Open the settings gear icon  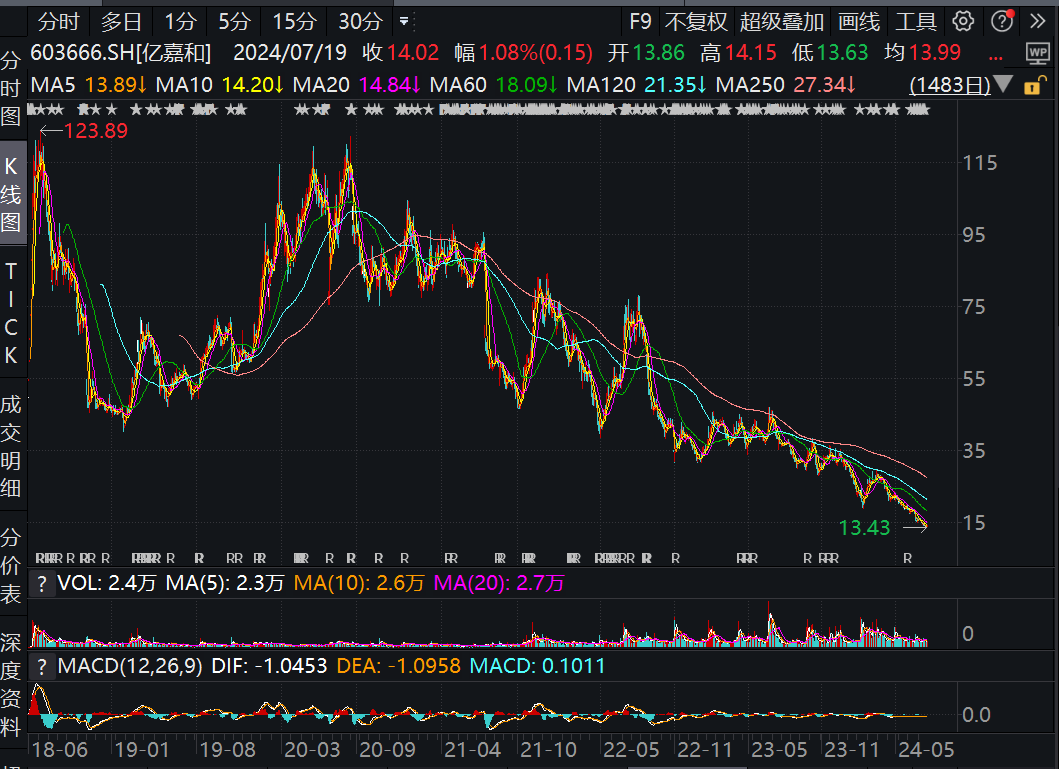(963, 22)
